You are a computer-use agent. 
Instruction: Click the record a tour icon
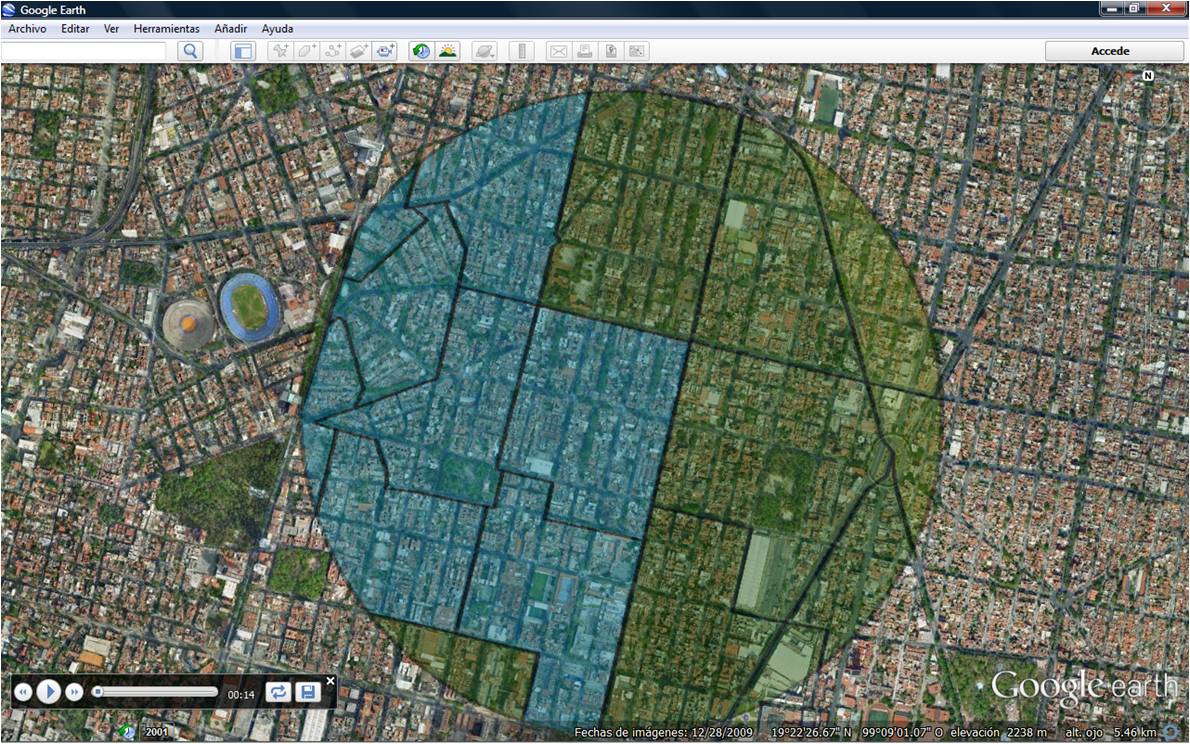[x=385, y=51]
